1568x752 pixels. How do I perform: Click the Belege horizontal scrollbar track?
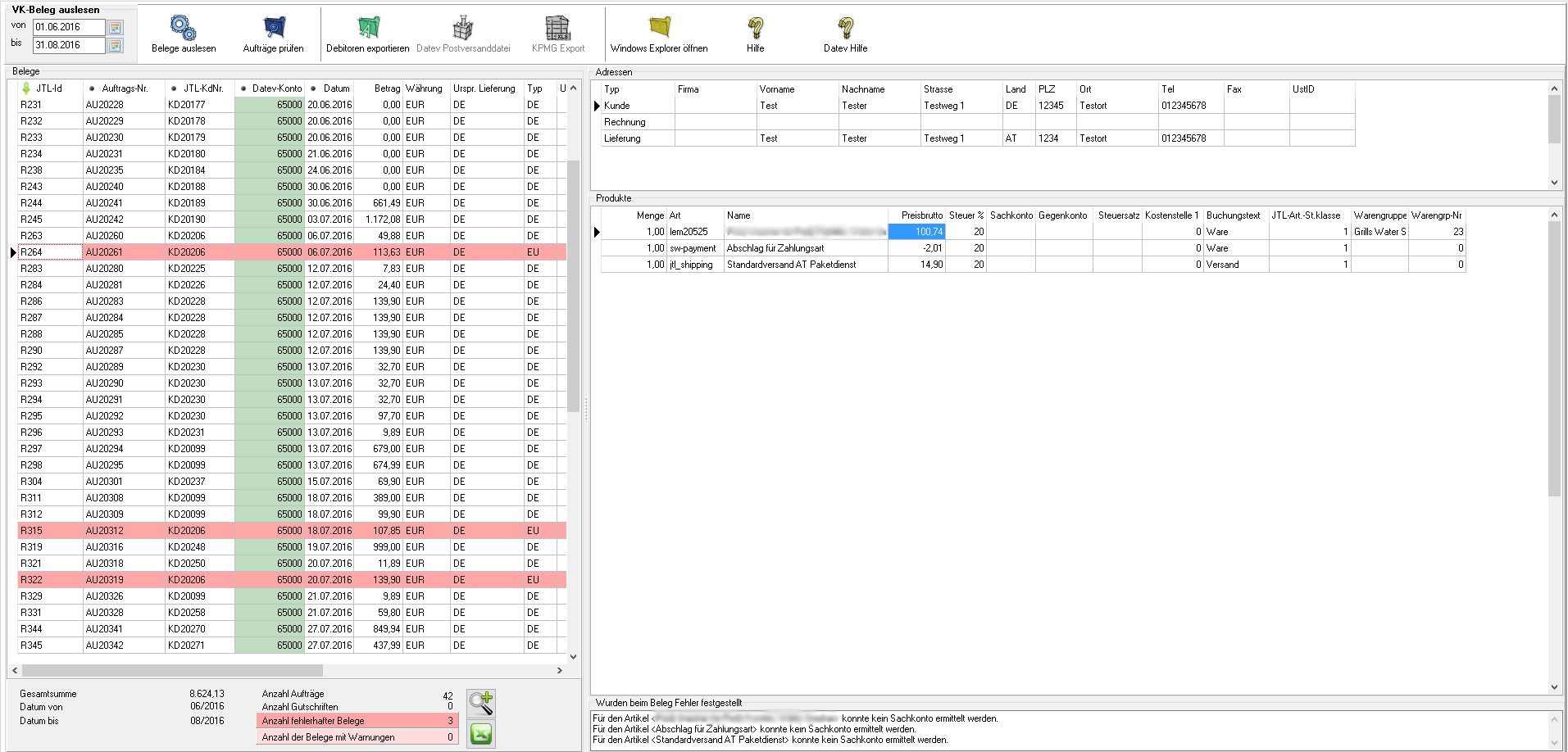click(x=443, y=670)
